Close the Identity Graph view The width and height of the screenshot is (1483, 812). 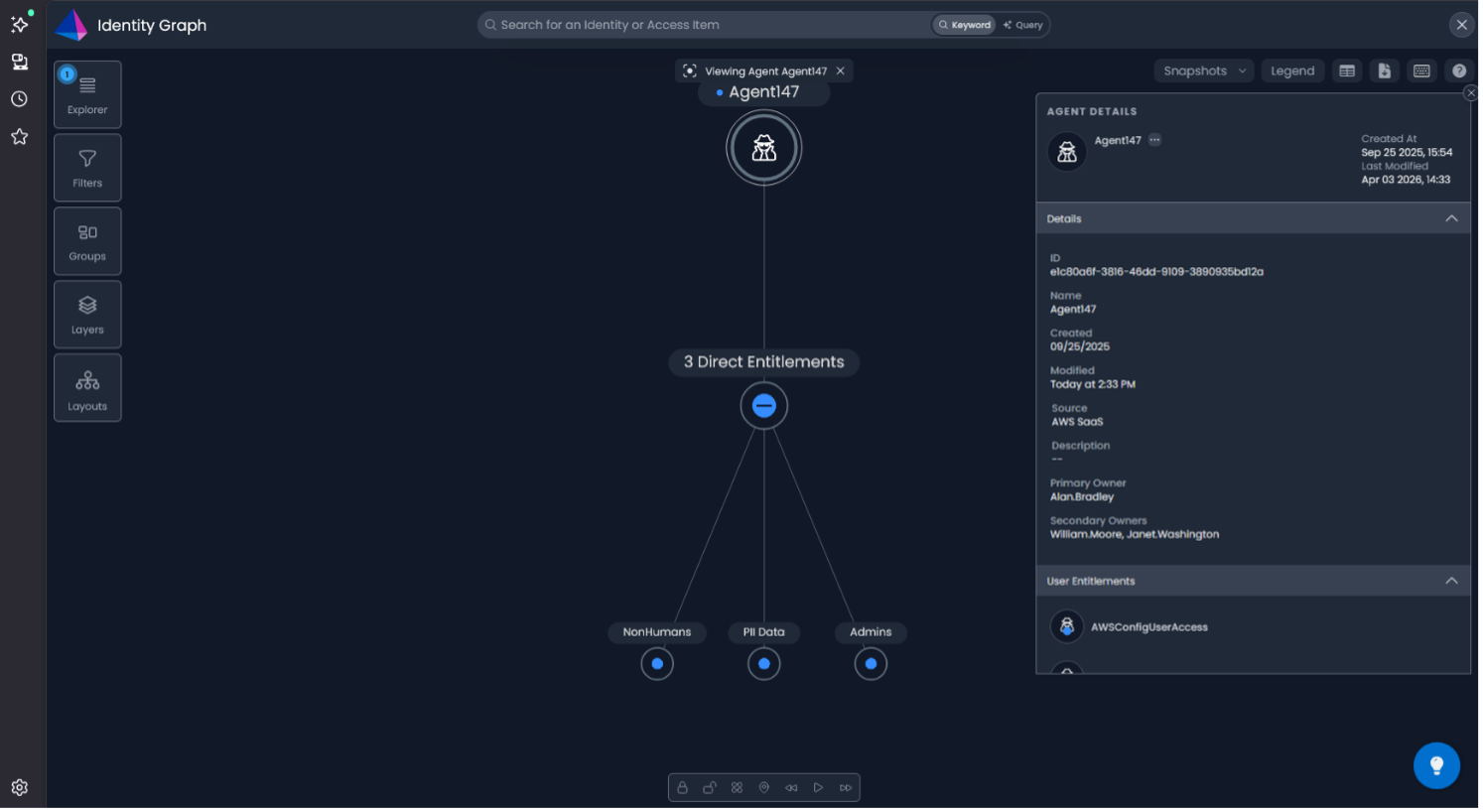point(1462,25)
